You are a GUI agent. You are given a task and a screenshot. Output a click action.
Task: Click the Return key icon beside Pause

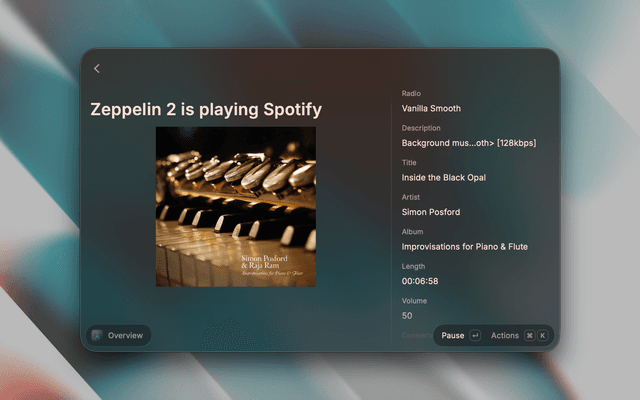(475, 336)
